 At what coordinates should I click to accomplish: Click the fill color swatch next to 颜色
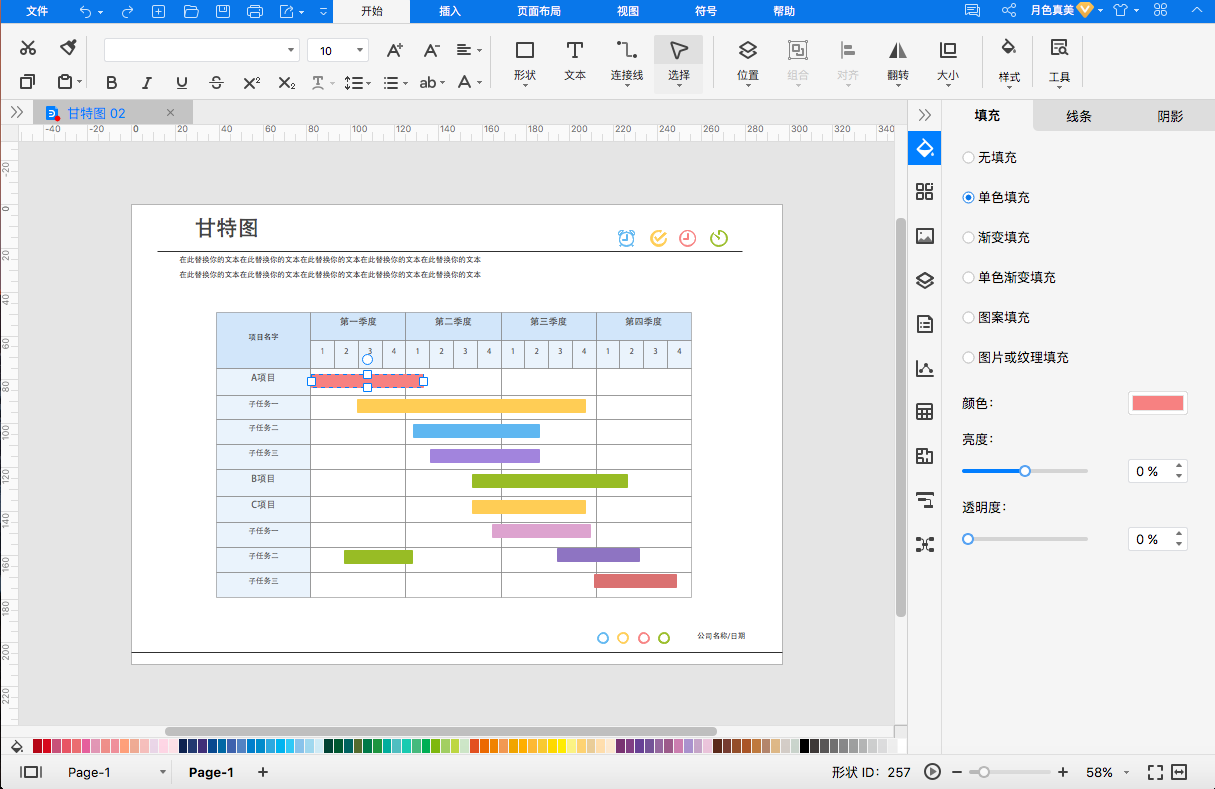click(1157, 403)
